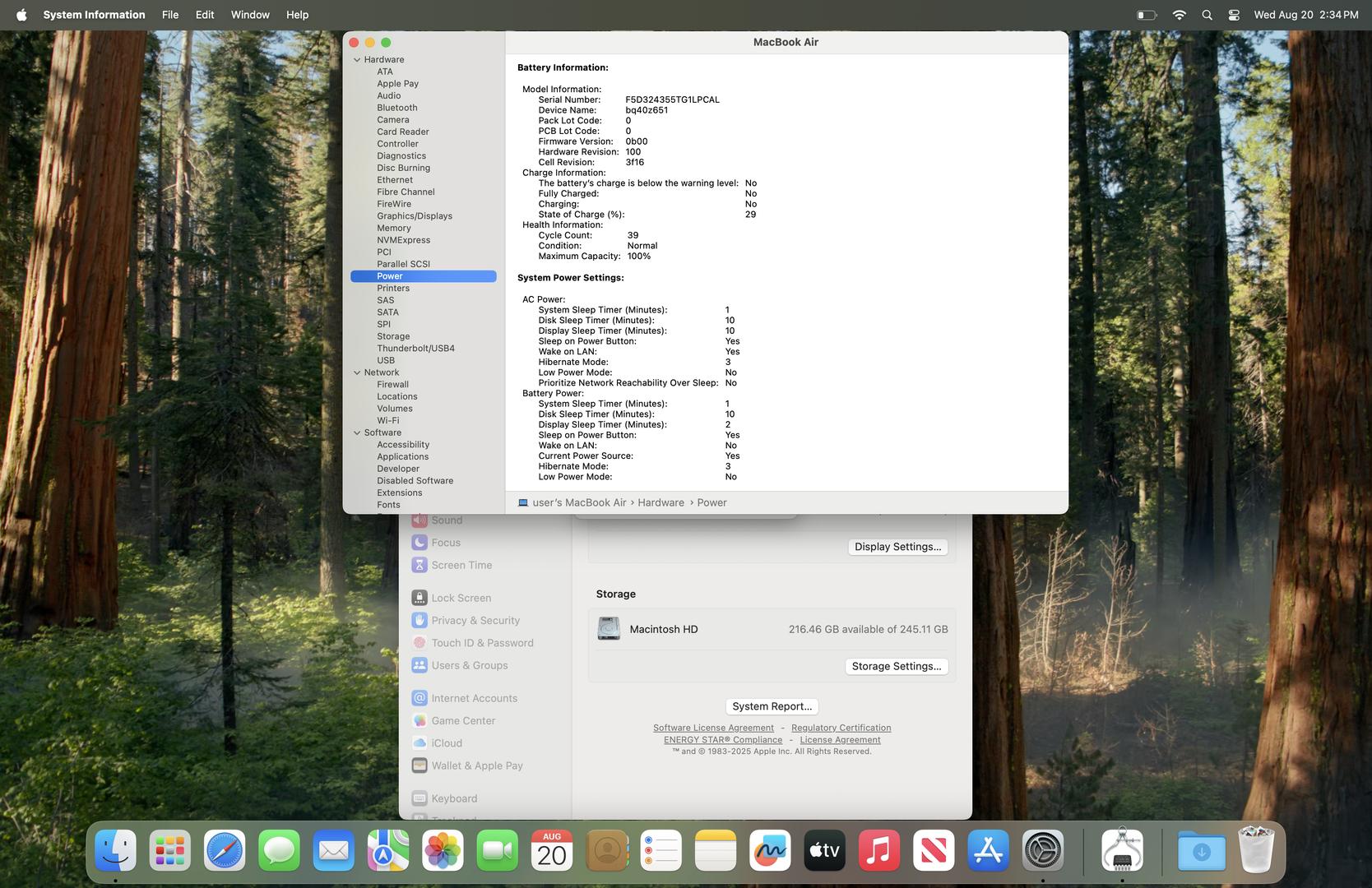Screen dimensions: 1372x888
Task: Click Hardware in the bottom path bar
Action: click(x=661, y=502)
